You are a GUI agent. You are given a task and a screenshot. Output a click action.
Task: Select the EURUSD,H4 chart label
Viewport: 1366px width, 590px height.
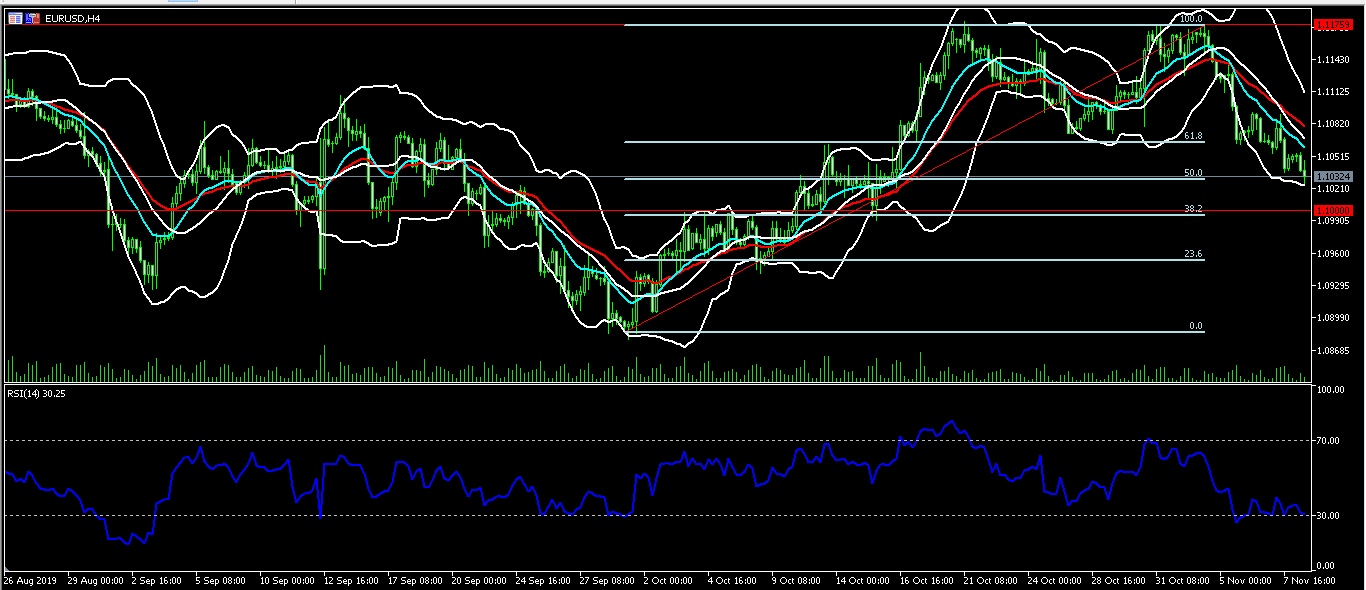pos(72,18)
